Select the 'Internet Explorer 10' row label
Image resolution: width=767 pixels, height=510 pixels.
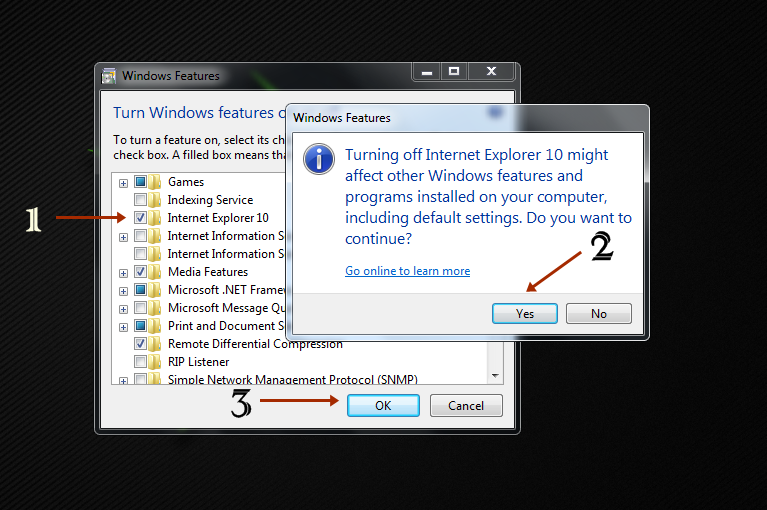pos(218,218)
